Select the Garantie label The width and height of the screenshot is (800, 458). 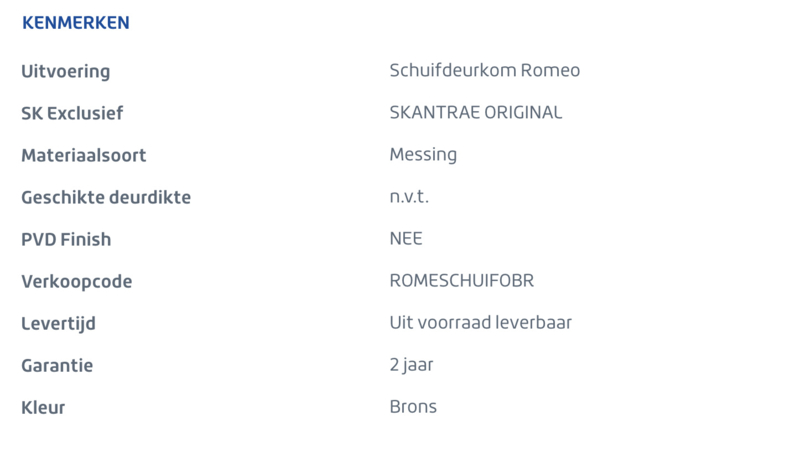click(x=57, y=366)
